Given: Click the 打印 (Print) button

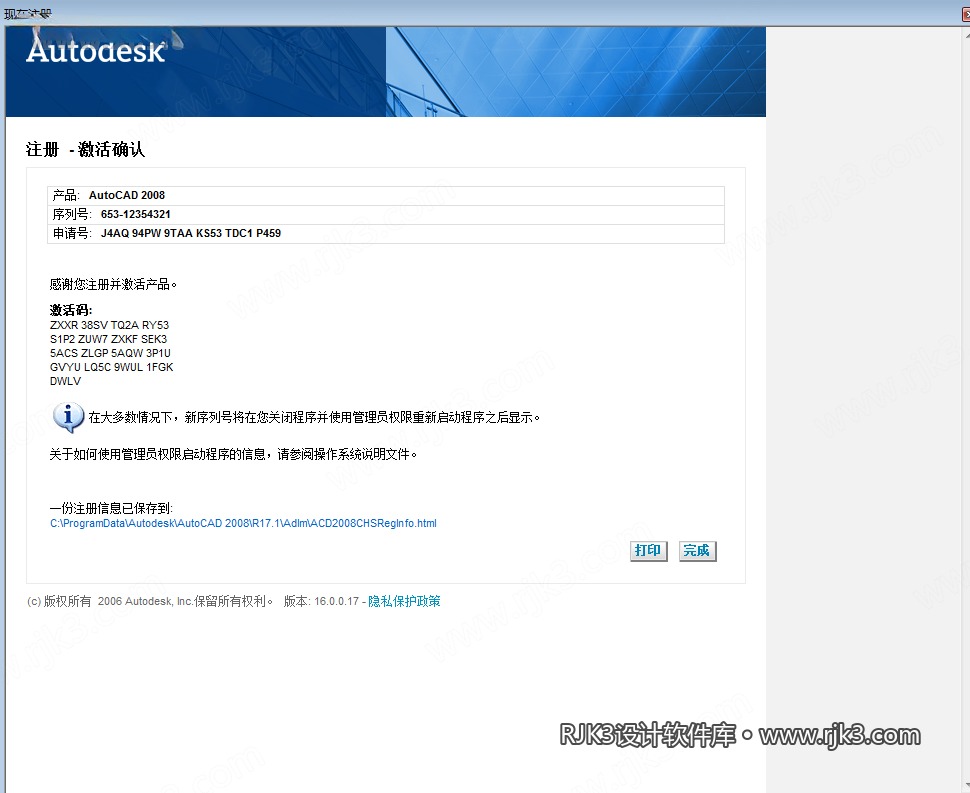Looking at the screenshot, I should (648, 551).
